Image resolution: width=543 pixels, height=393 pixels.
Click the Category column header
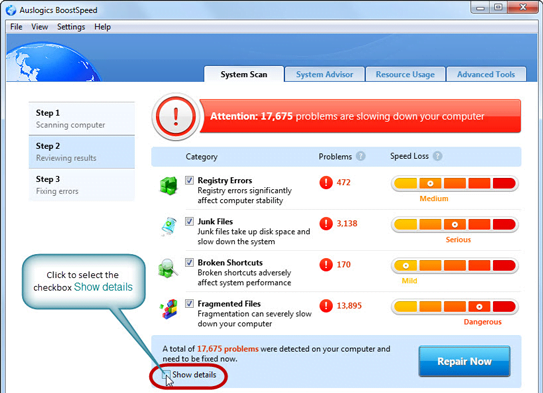click(202, 157)
